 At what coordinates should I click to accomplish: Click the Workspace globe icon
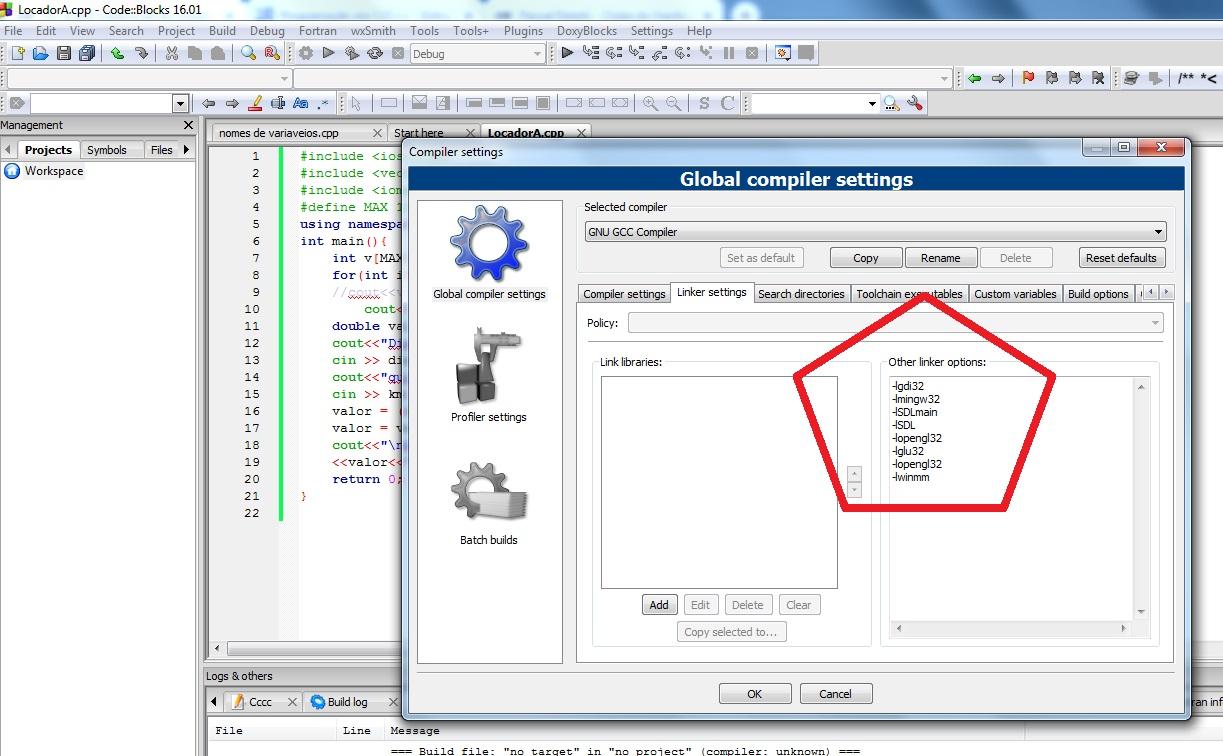coord(12,171)
